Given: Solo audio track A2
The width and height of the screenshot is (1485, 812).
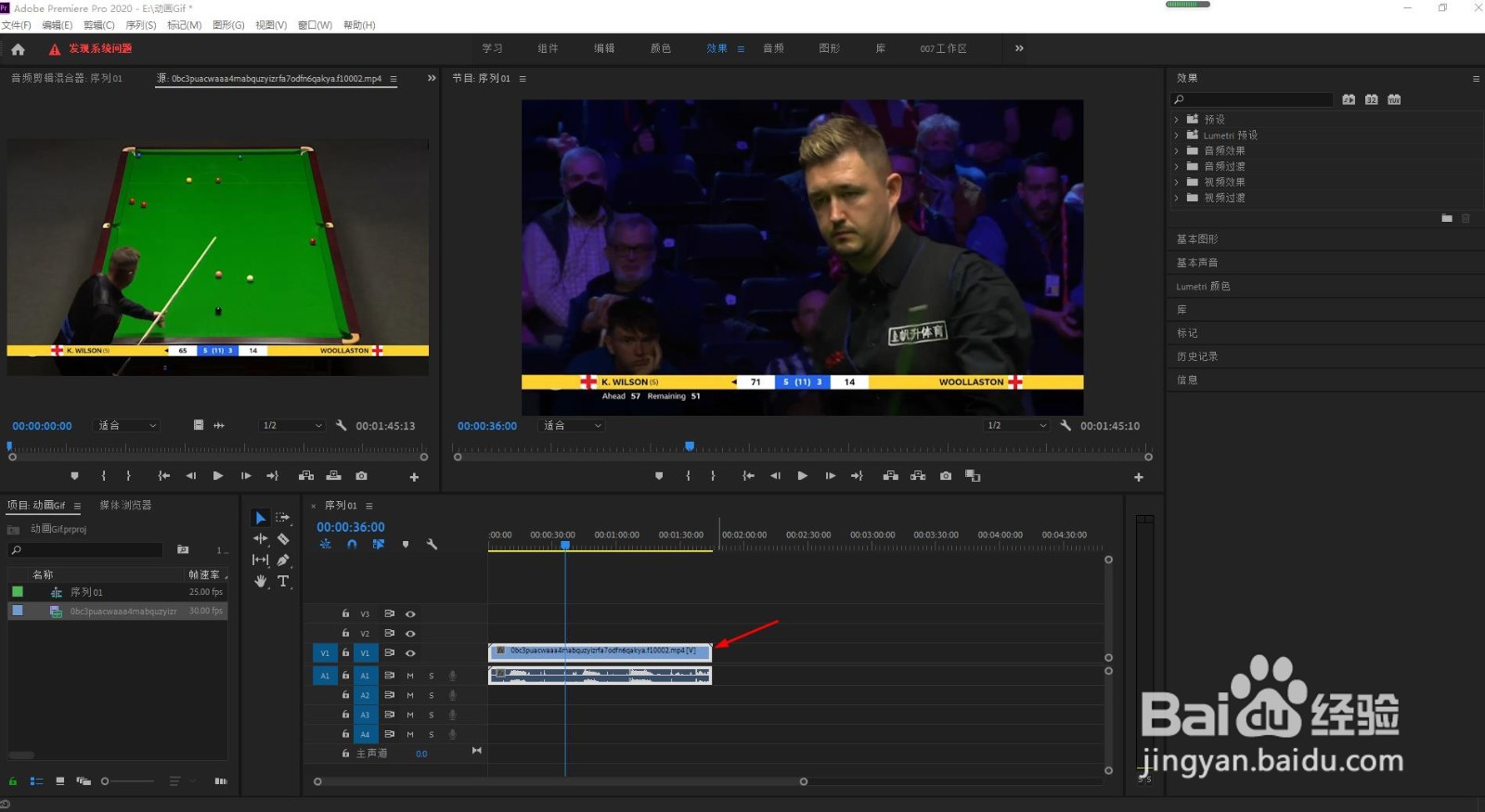Looking at the screenshot, I should click(x=432, y=695).
